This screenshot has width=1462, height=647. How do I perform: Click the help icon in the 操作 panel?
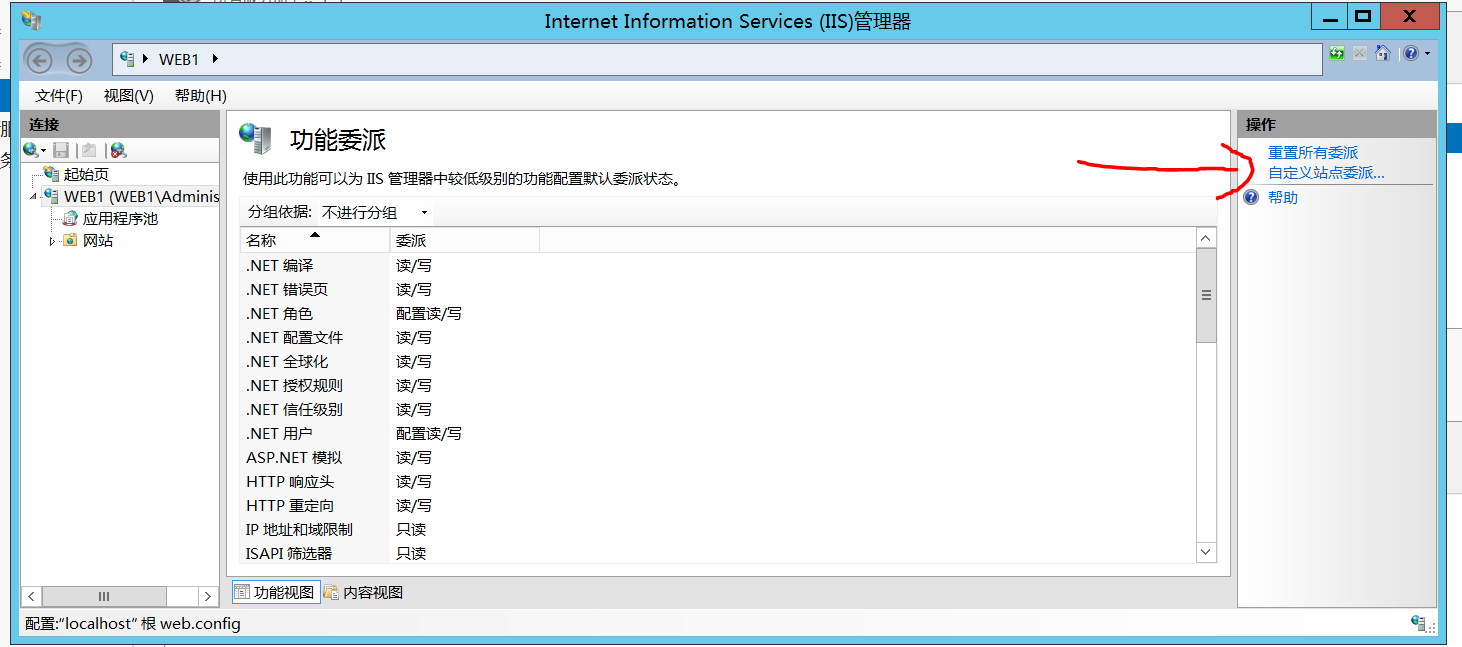1251,197
